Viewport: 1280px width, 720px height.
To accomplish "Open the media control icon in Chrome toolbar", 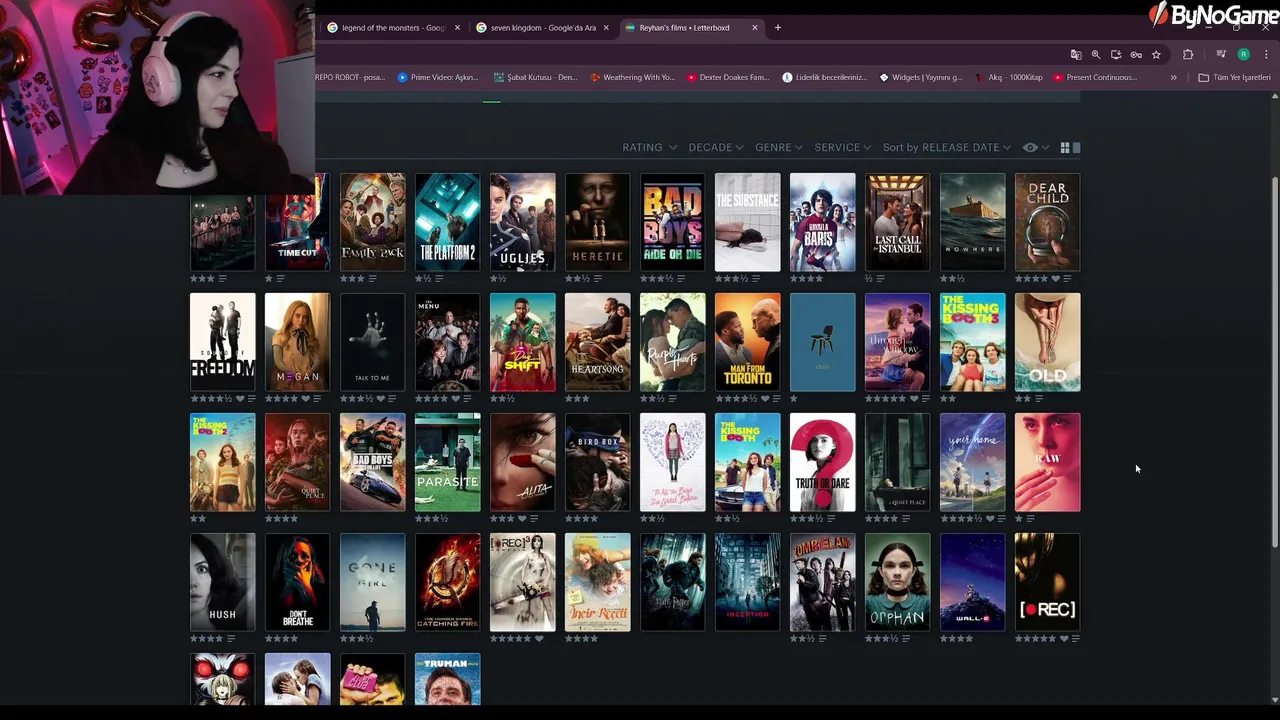I will 1221,55.
